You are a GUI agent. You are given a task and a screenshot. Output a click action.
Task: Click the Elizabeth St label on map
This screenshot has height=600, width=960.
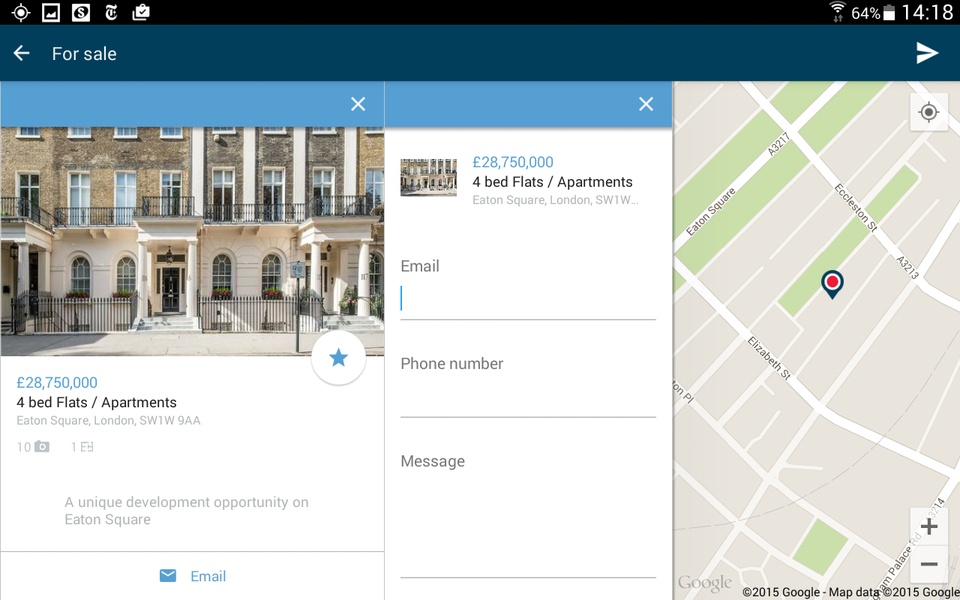[769, 358]
